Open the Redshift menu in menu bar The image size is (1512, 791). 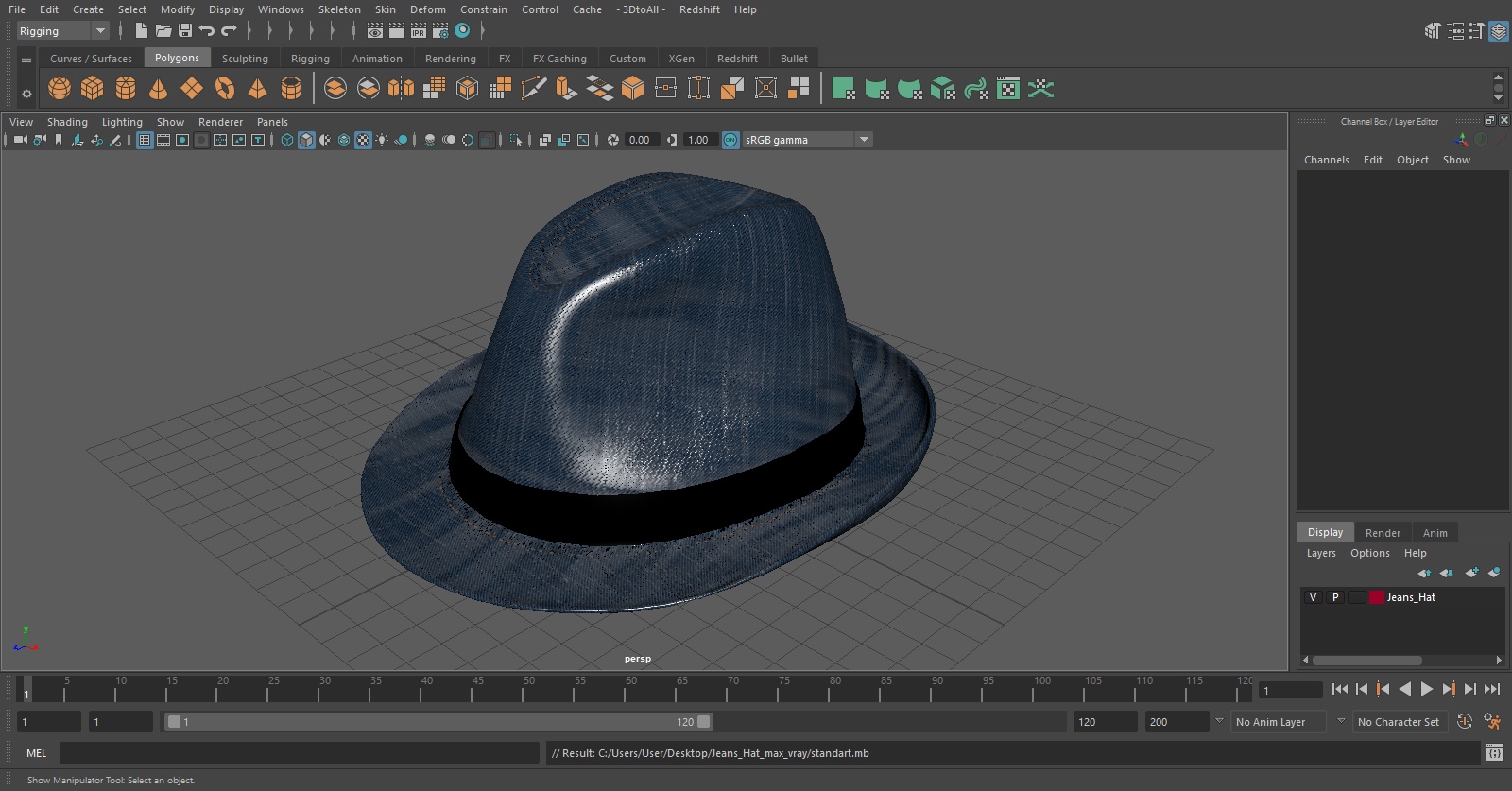coord(699,9)
